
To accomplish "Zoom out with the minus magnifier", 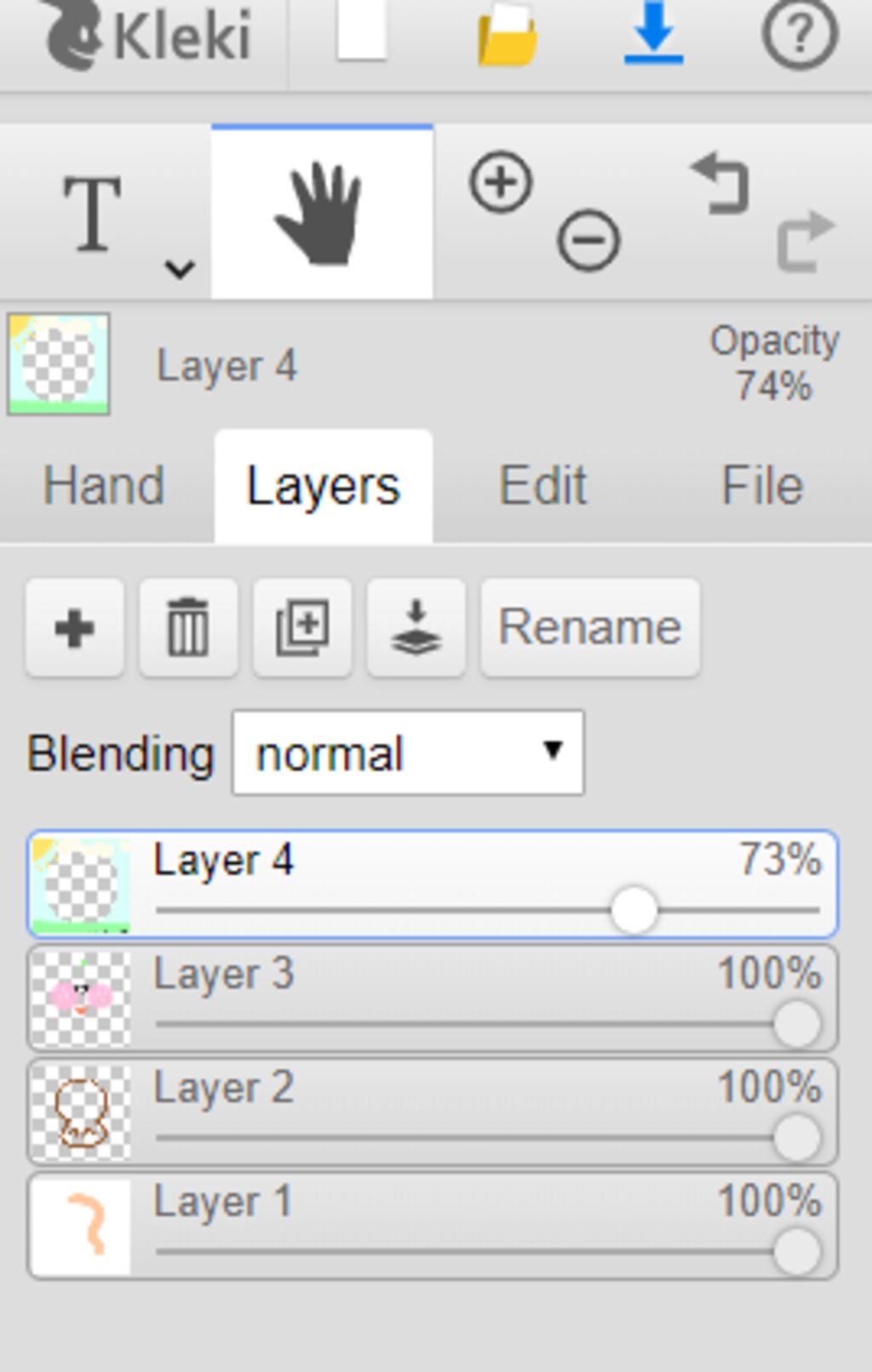I will [589, 240].
